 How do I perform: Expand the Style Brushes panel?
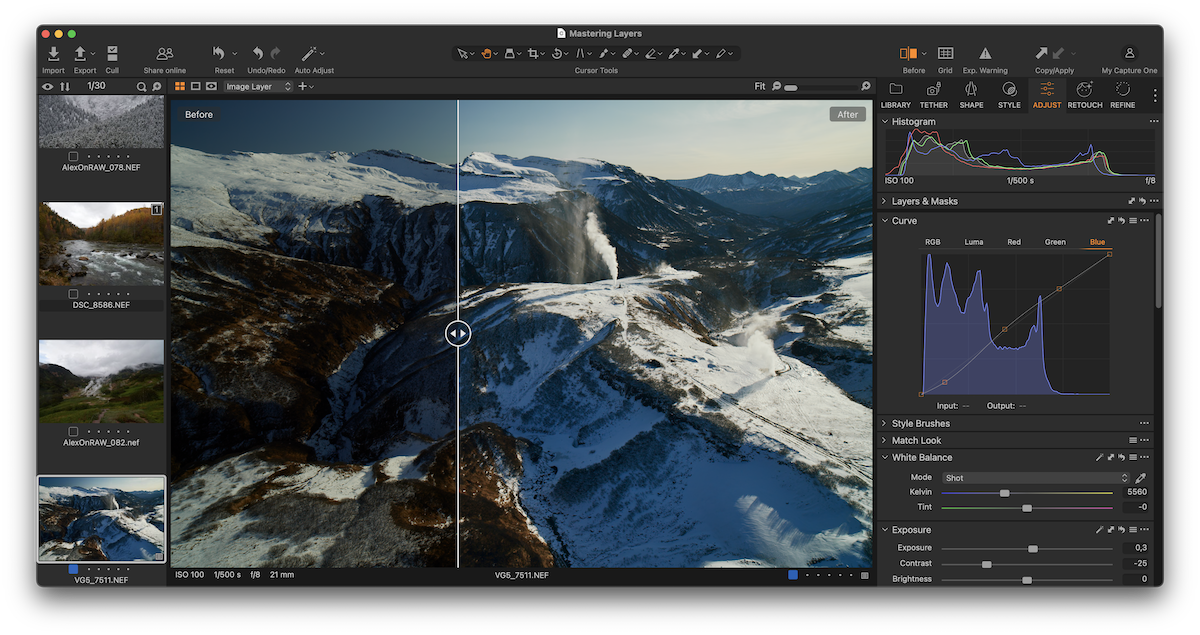[x=884, y=424]
